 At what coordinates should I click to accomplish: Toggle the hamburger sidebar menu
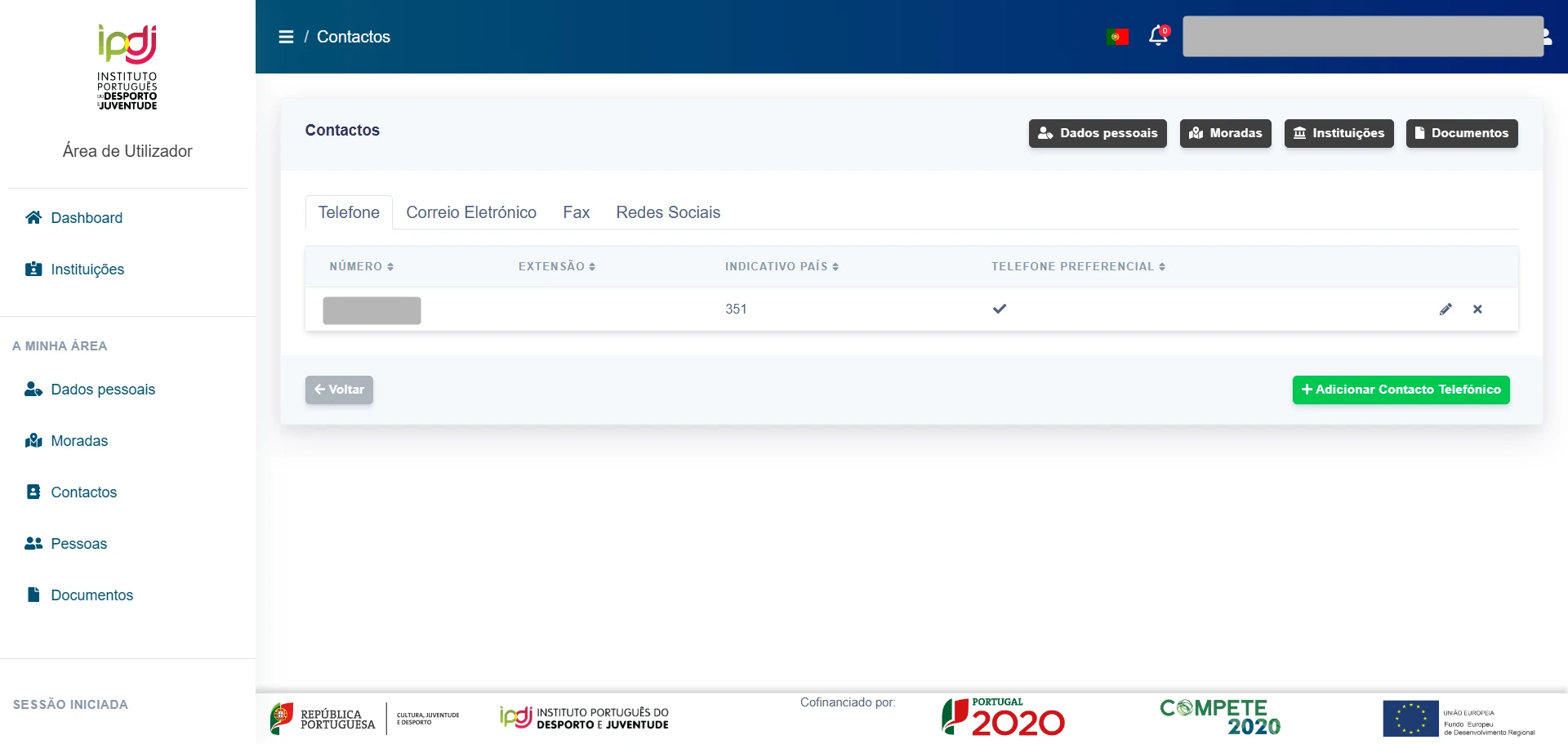coord(286,37)
